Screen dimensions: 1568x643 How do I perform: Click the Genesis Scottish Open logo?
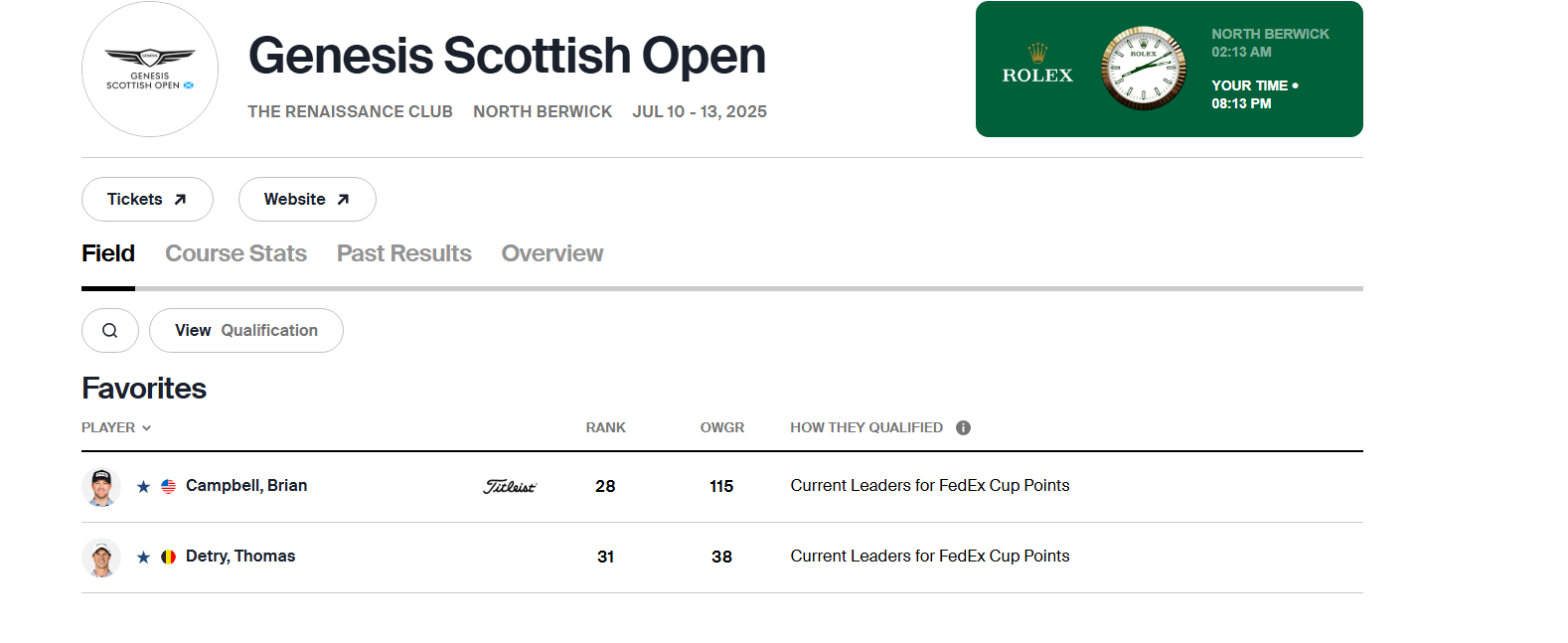150,70
